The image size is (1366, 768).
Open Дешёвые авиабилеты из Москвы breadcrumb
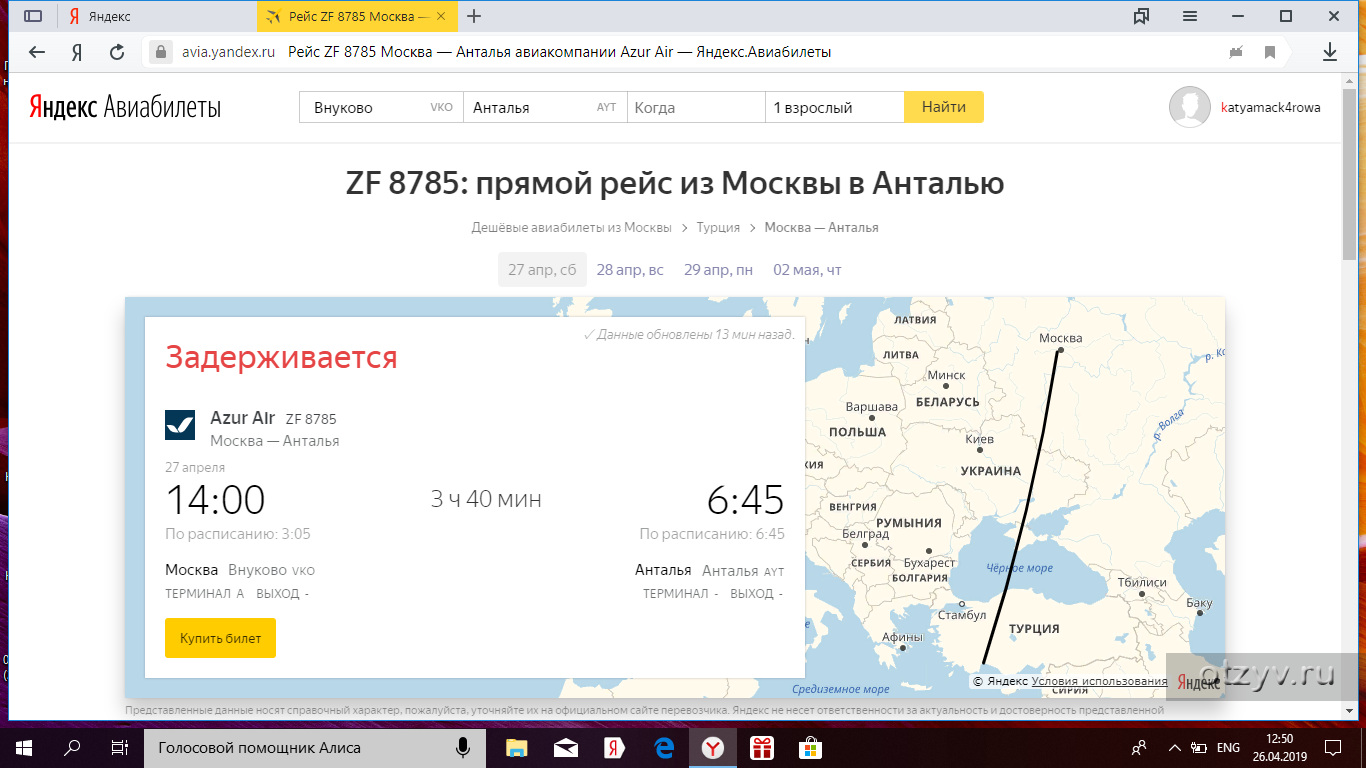(572, 228)
